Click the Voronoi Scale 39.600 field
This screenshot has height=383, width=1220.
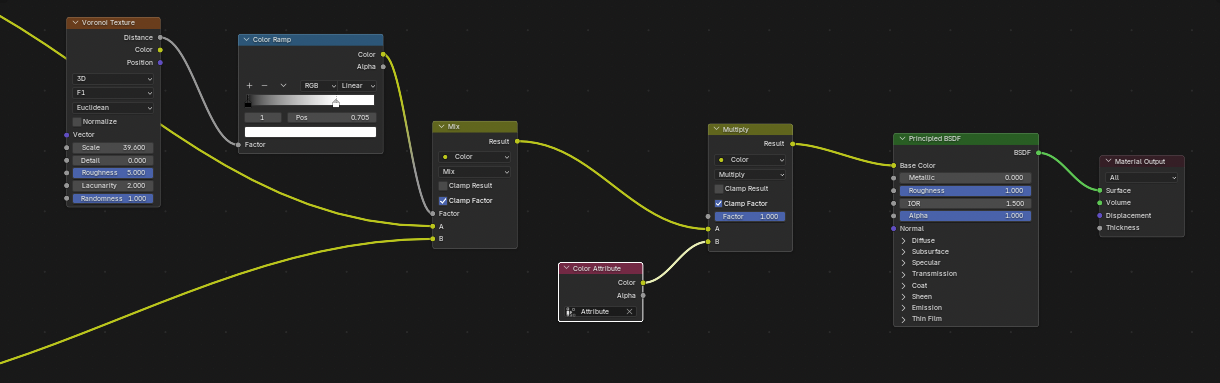click(113, 147)
